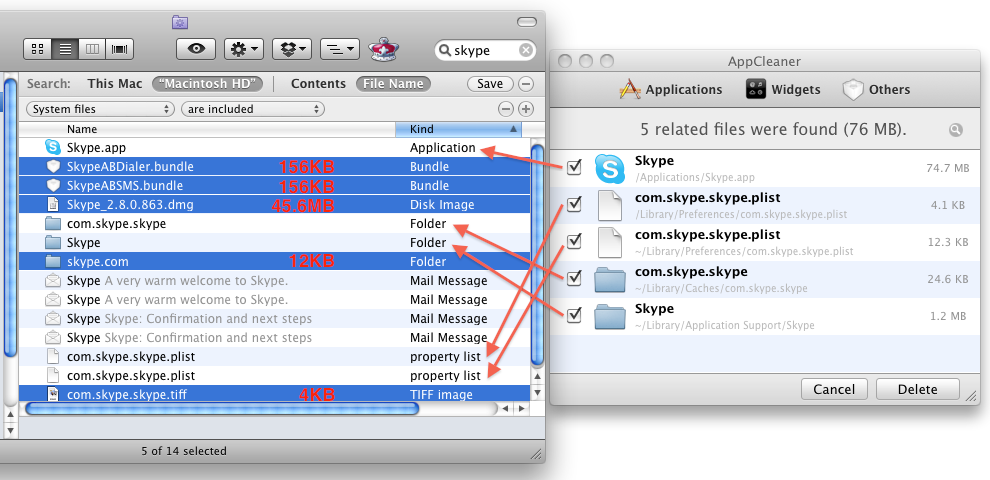Click the ~/Library/Preferences plist file icon

(x=610, y=243)
